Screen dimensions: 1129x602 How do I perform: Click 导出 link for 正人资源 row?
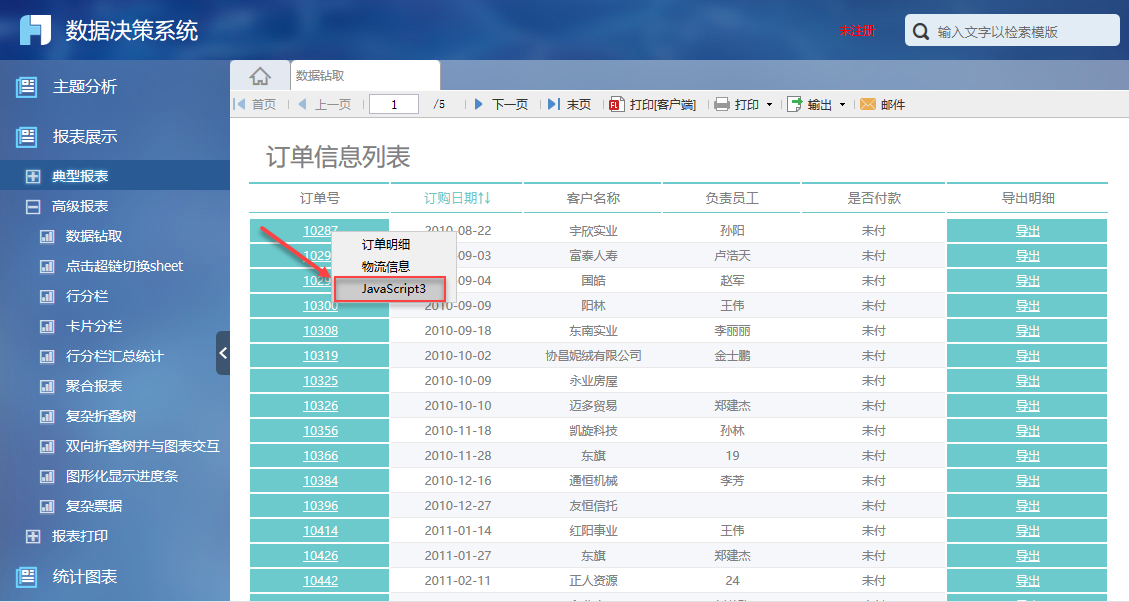[x=1027, y=580]
